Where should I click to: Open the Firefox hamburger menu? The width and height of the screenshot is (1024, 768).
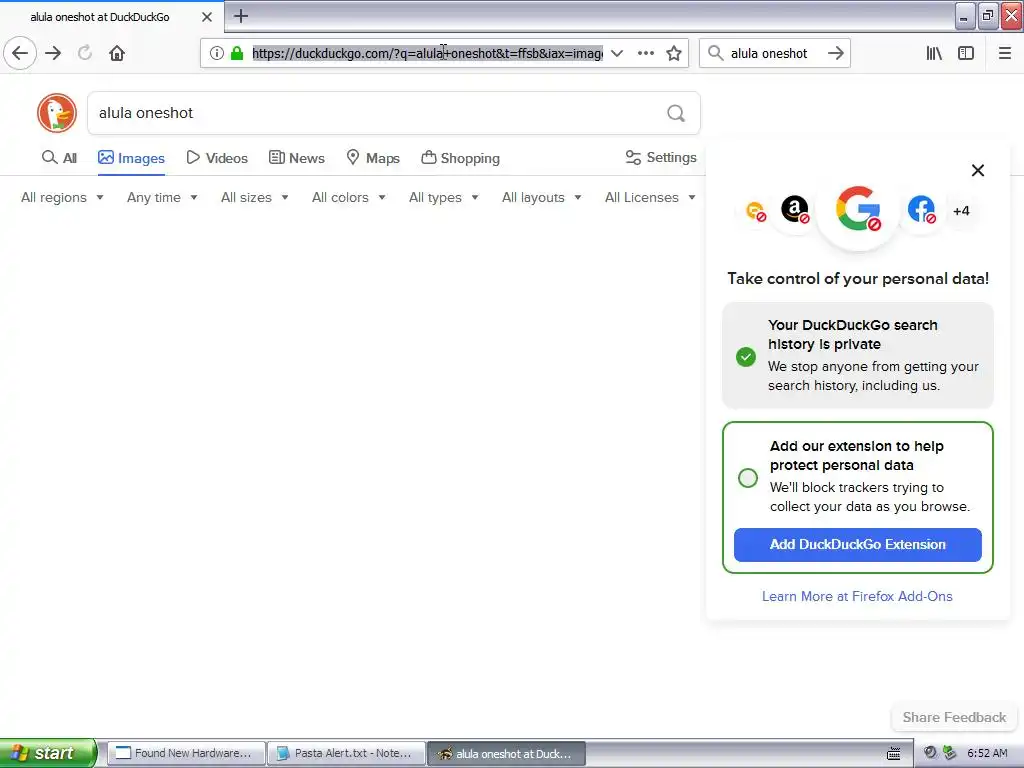1004,53
